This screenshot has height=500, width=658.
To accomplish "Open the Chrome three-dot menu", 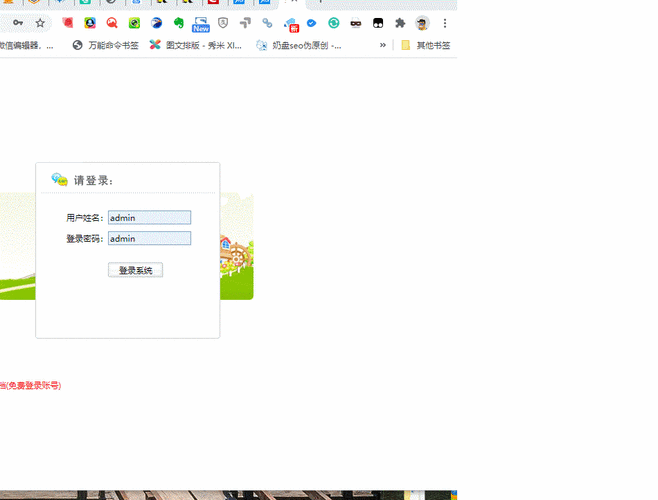I will (445, 23).
